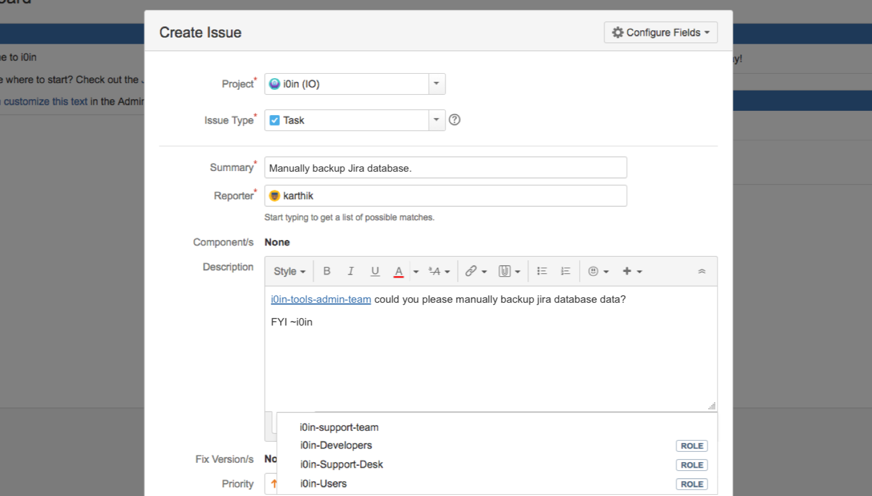Create a bullet list
872x496 pixels.
click(542, 271)
